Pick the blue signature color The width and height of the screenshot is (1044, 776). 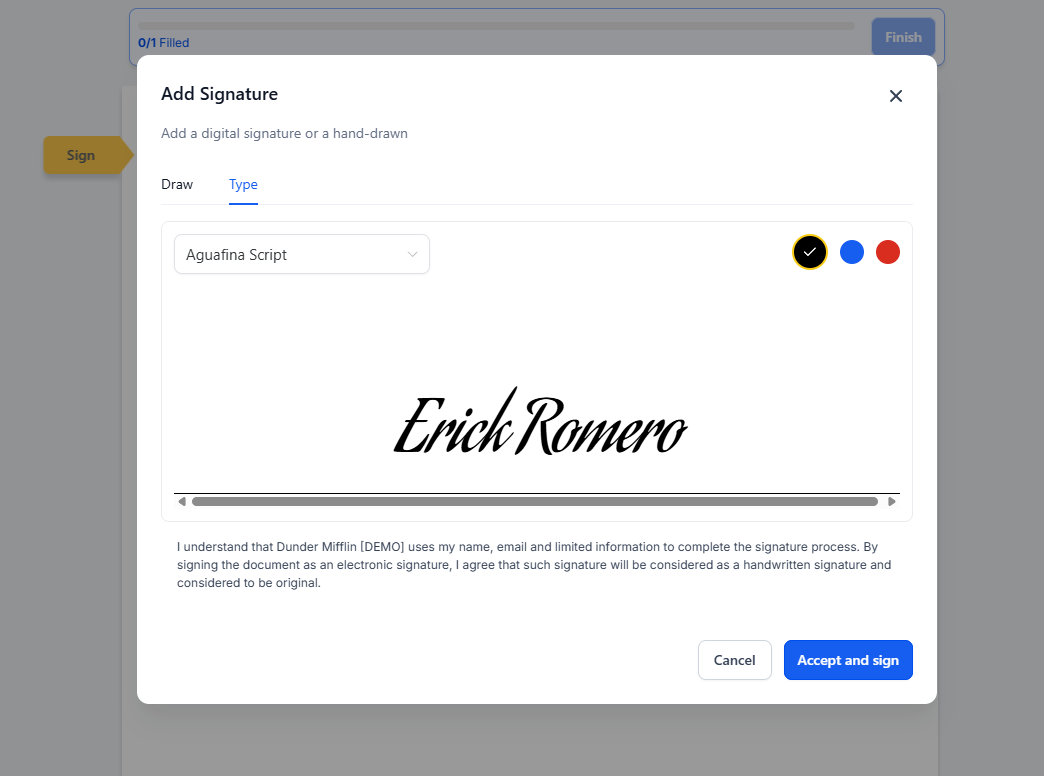tap(852, 252)
